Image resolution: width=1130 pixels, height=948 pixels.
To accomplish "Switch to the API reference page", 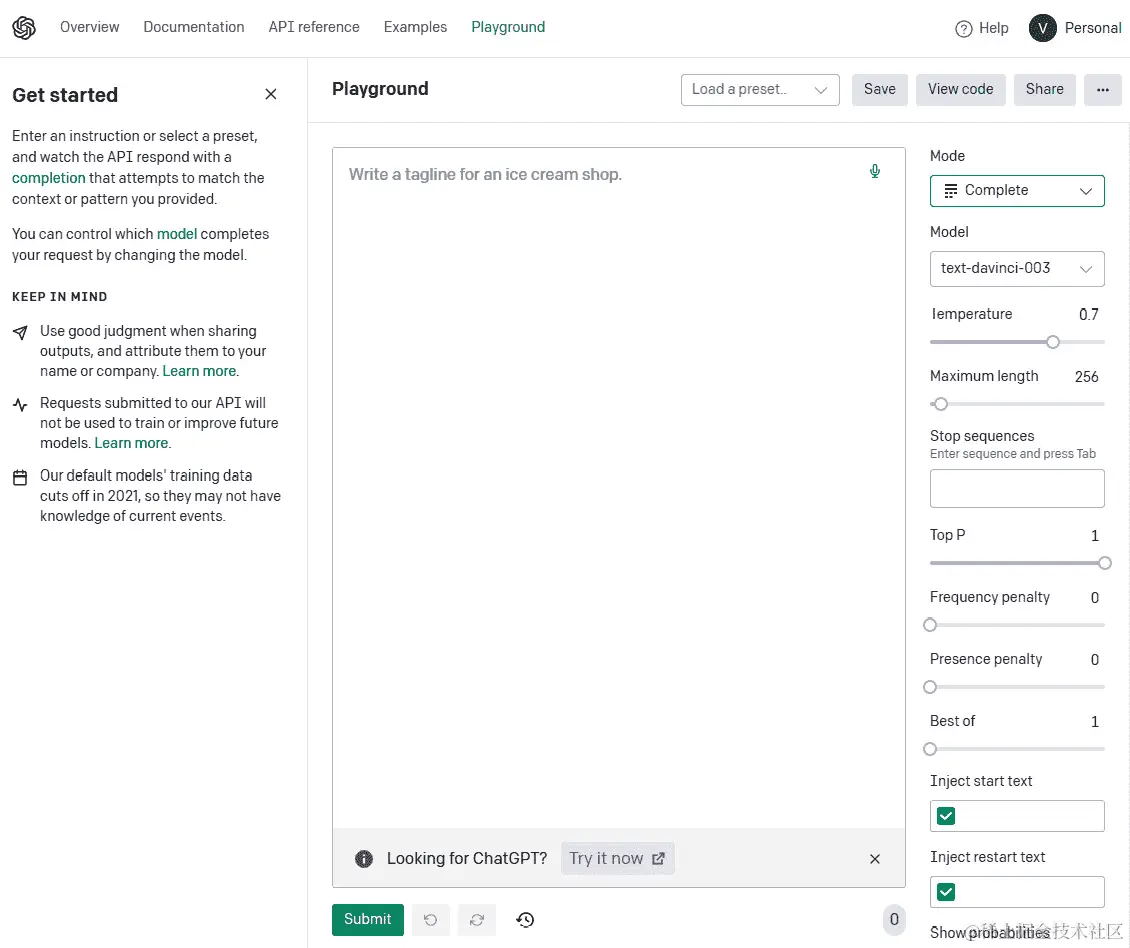I will coord(314,27).
